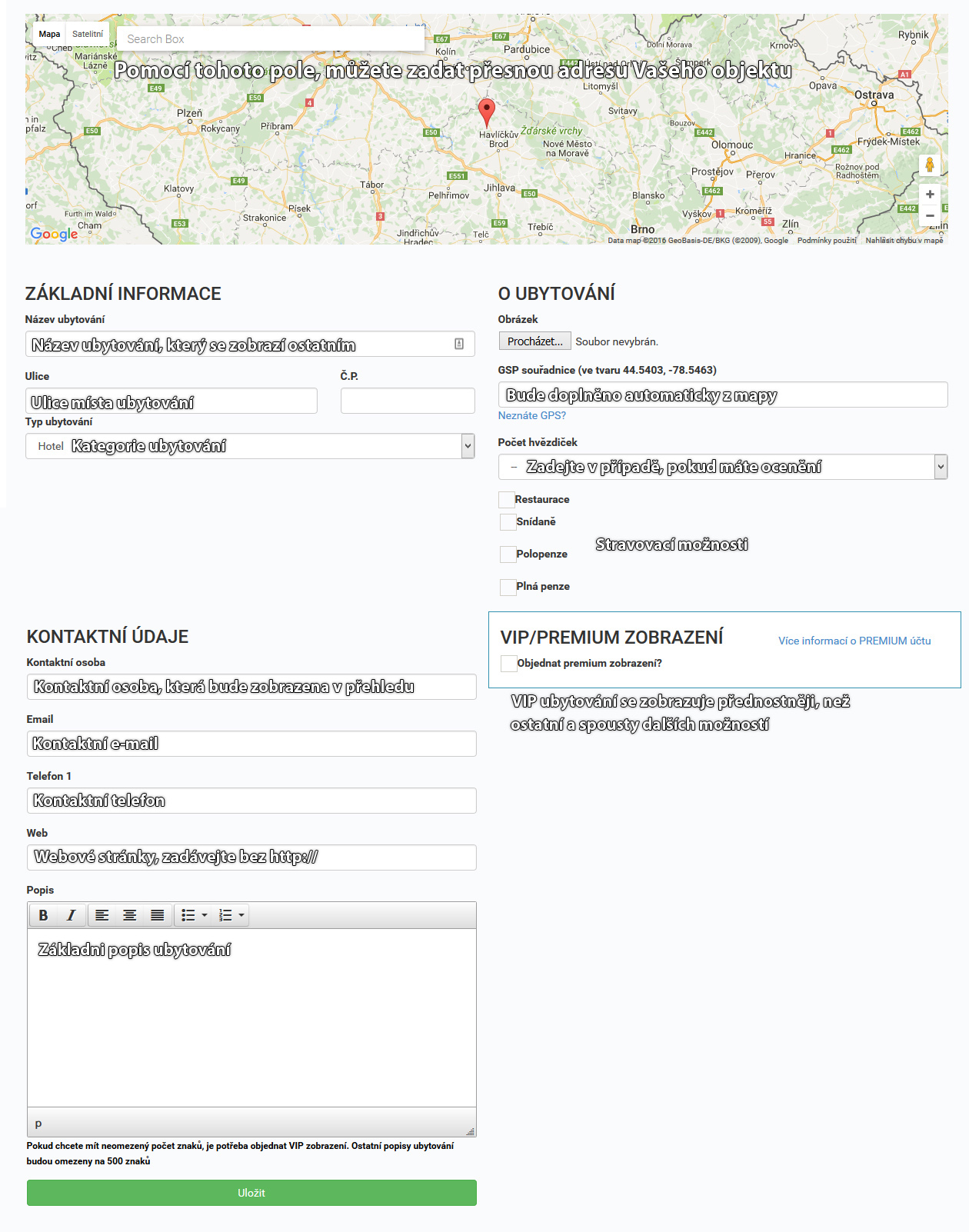Viewport: 969px width, 1232px height.
Task: Focus the GSP souřadnice field
Action: tap(723, 395)
